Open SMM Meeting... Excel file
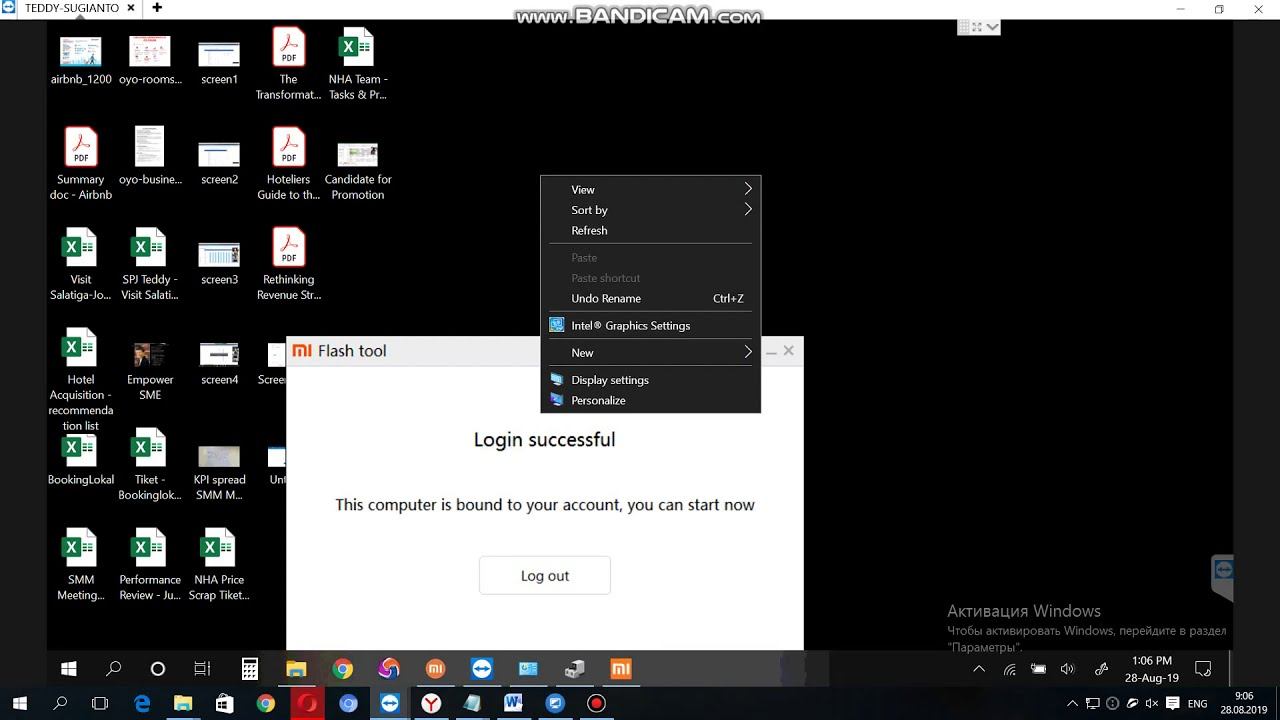 pos(81,565)
